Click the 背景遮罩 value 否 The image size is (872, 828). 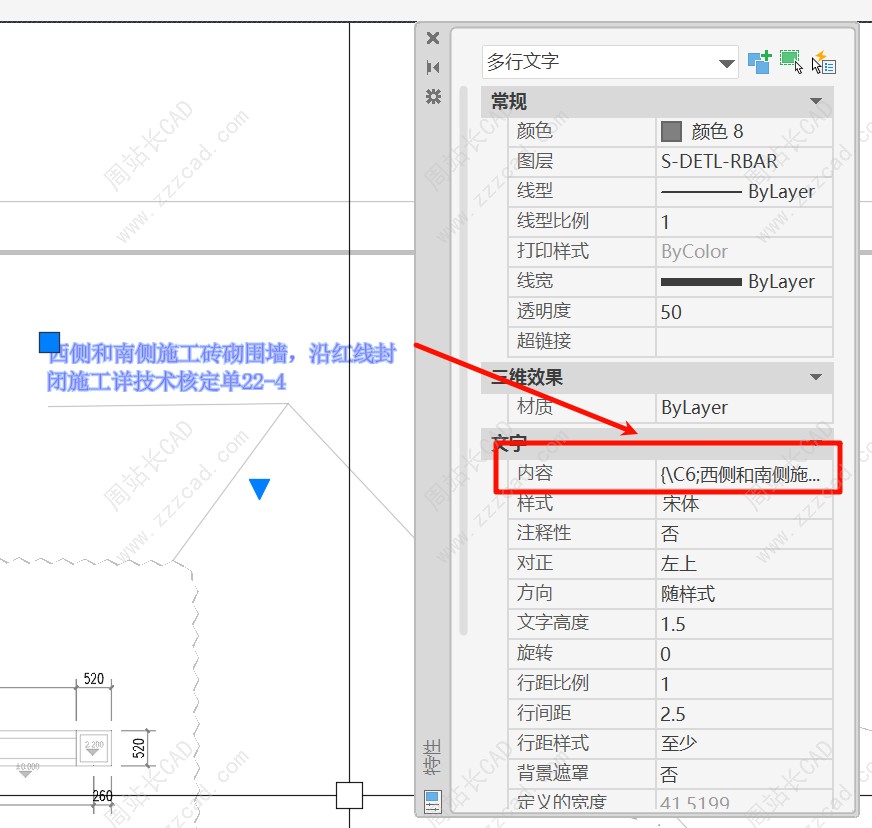[743, 774]
